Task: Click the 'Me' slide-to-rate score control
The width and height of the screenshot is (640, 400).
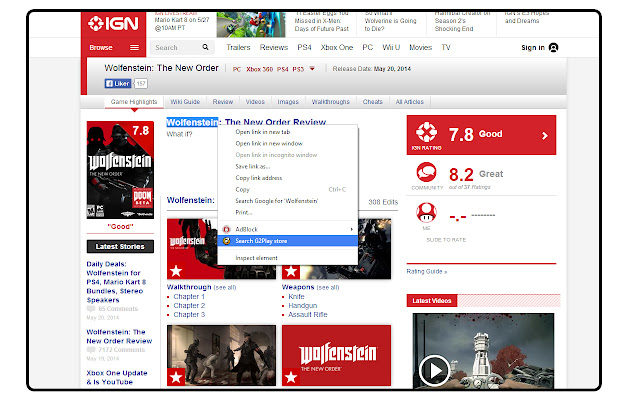Action: [x=472, y=216]
